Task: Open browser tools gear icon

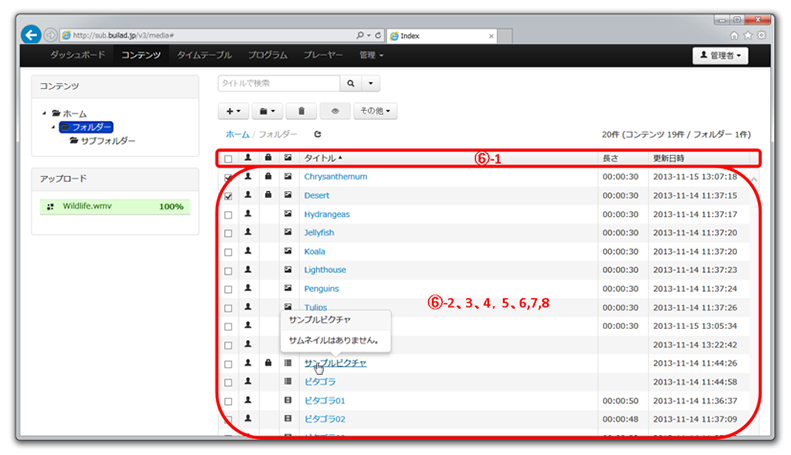Action: pos(762,35)
